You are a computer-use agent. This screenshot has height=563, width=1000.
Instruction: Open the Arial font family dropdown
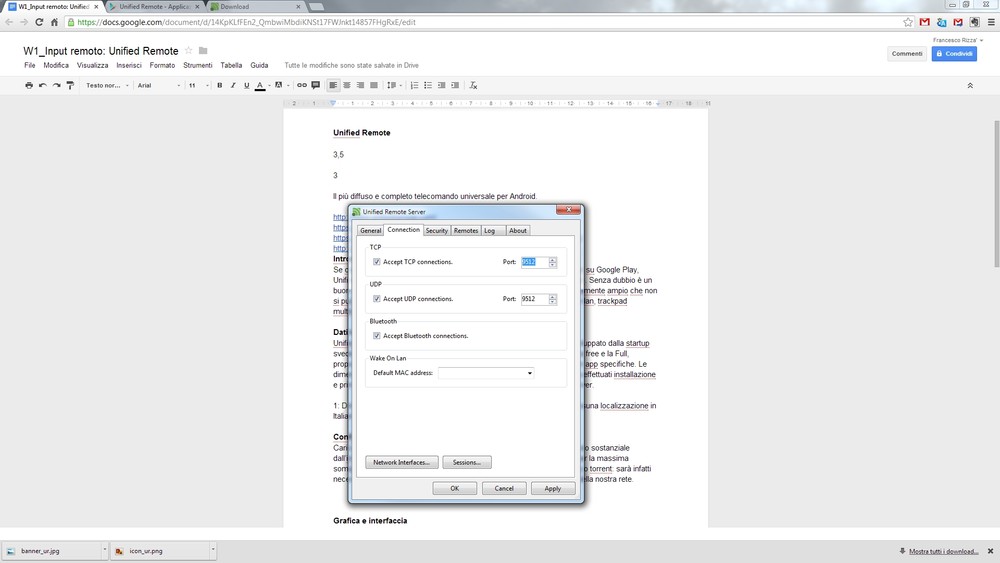pos(156,85)
